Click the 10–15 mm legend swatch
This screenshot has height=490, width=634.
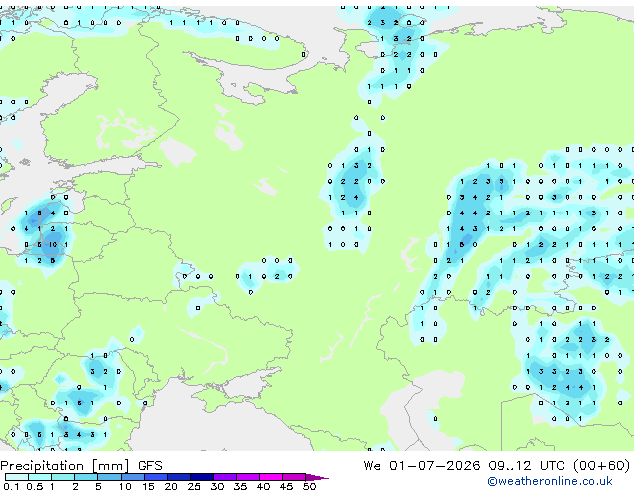[x=132, y=477]
